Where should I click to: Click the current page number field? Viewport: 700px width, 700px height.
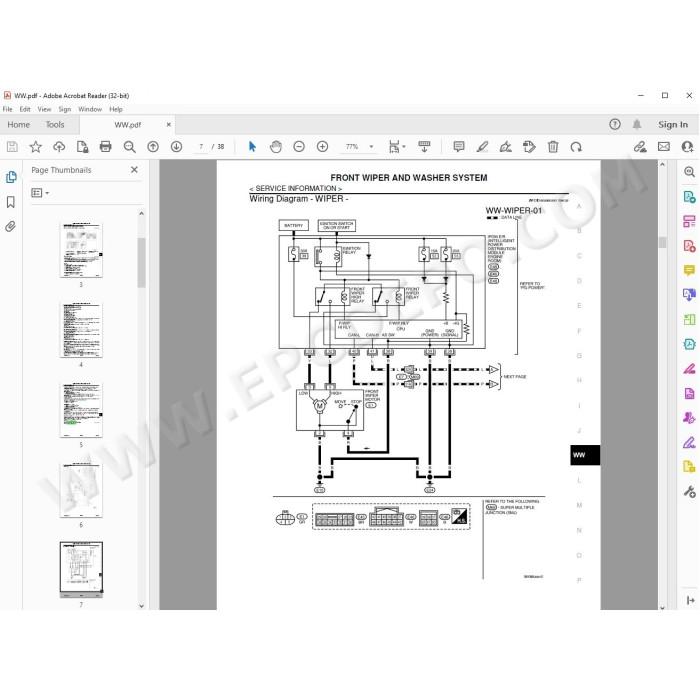[201, 146]
